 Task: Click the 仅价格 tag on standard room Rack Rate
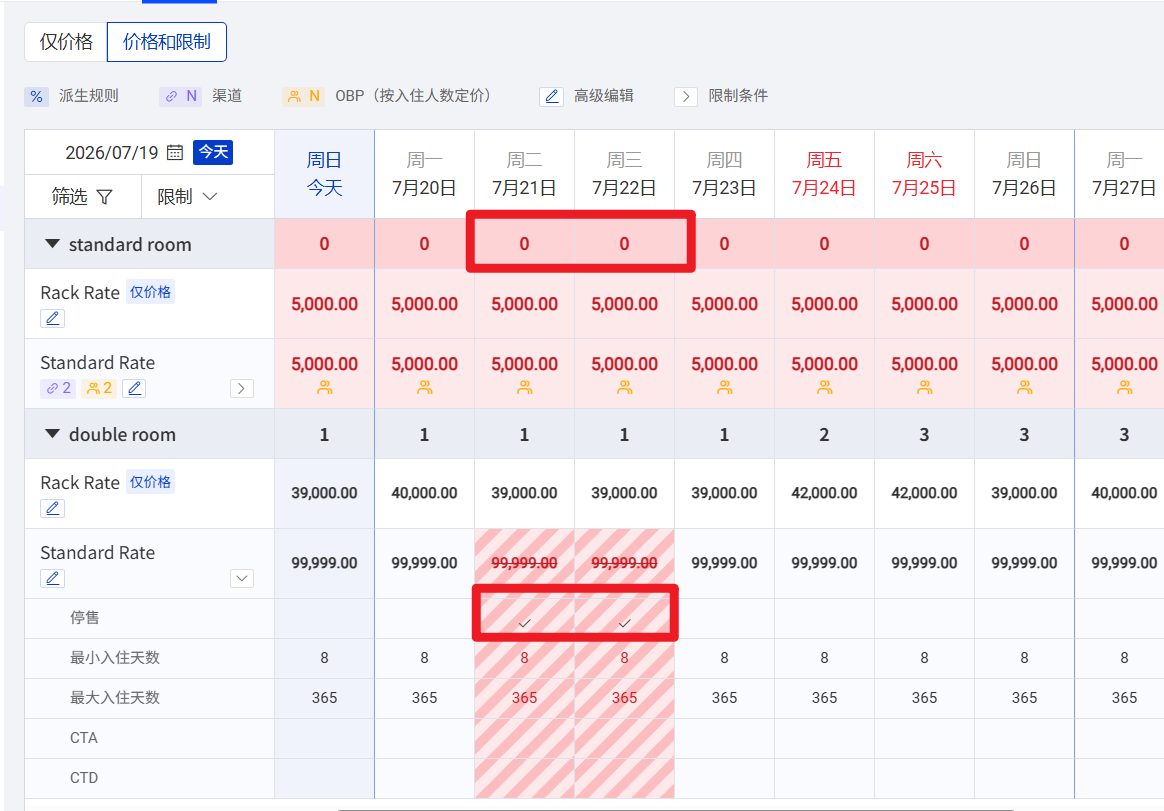tap(150, 292)
